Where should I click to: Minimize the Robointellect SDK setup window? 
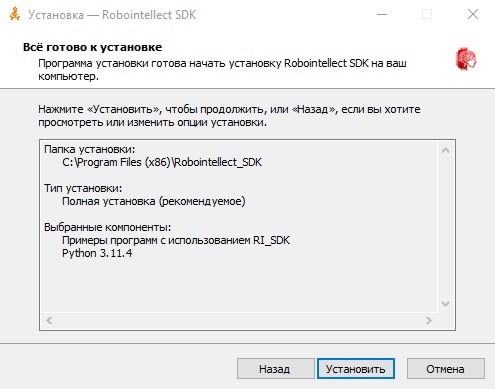click(x=382, y=14)
